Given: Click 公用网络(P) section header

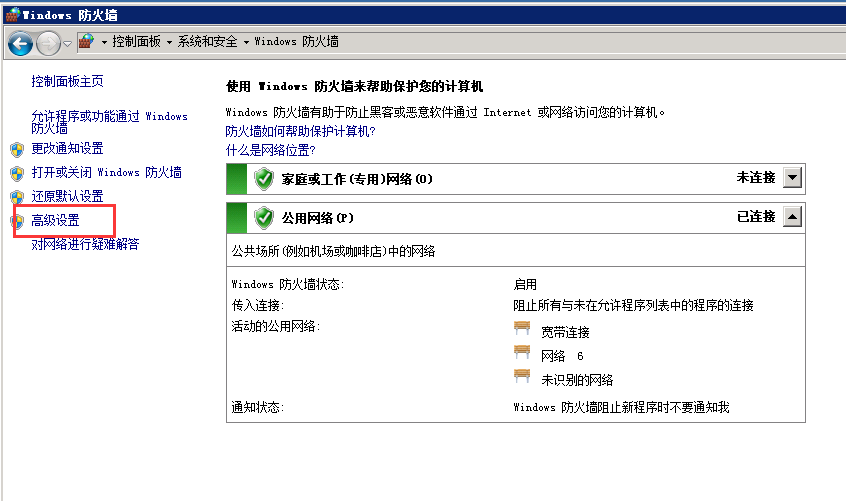Looking at the screenshot, I should [x=516, y=218].
